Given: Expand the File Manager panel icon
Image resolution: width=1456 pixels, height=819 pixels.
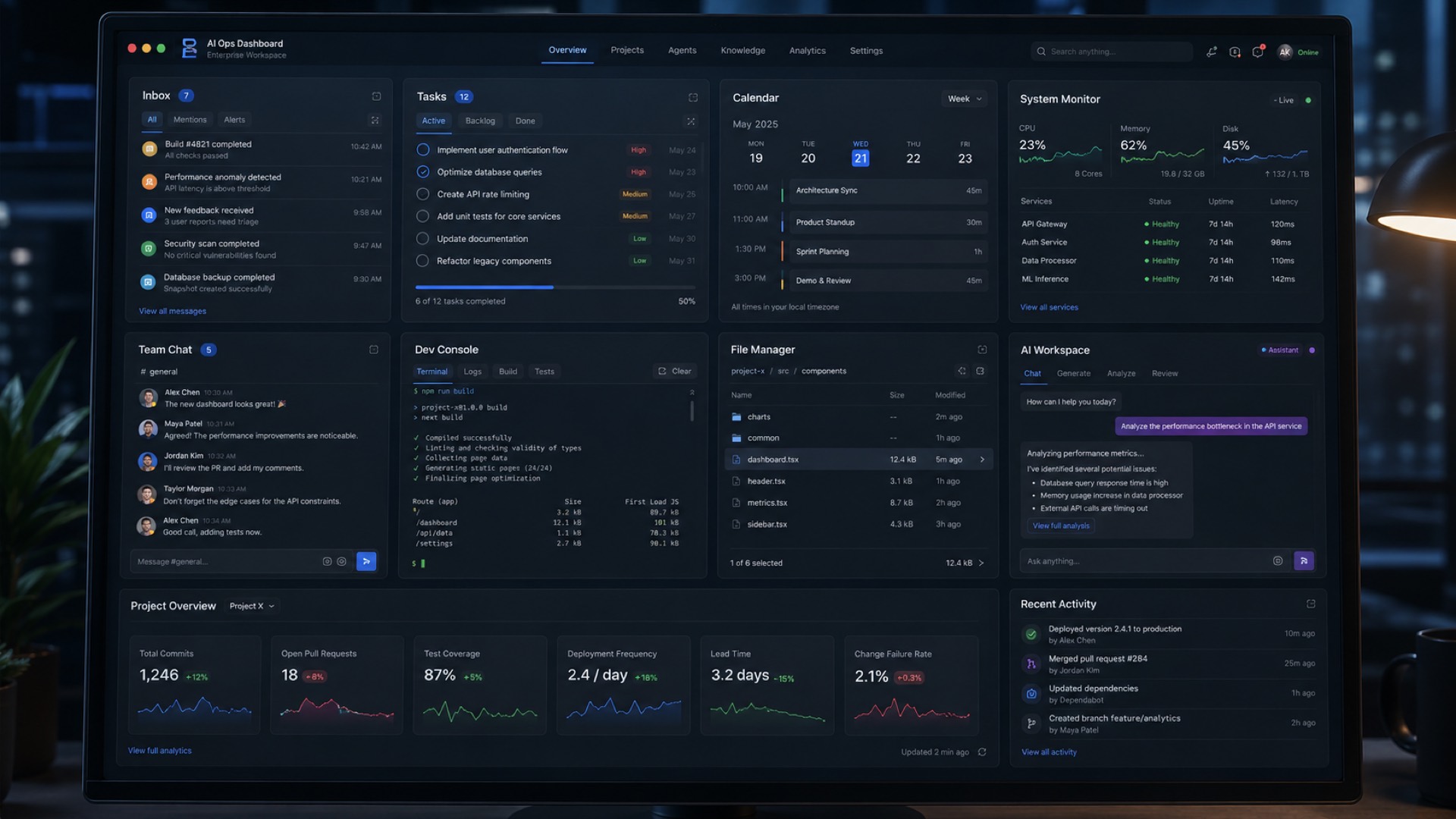Looking at the screenshot, I should [982, 350].
